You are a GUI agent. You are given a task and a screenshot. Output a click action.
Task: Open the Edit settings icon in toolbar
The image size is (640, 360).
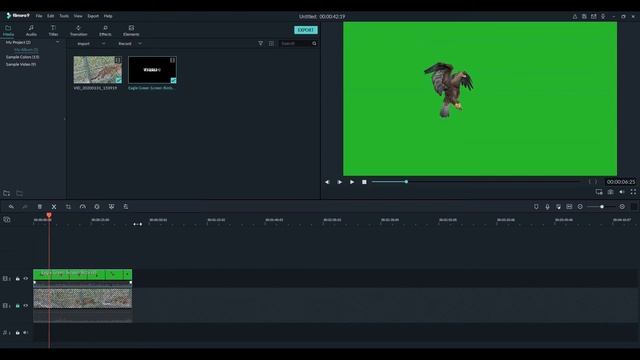(126, 207)
